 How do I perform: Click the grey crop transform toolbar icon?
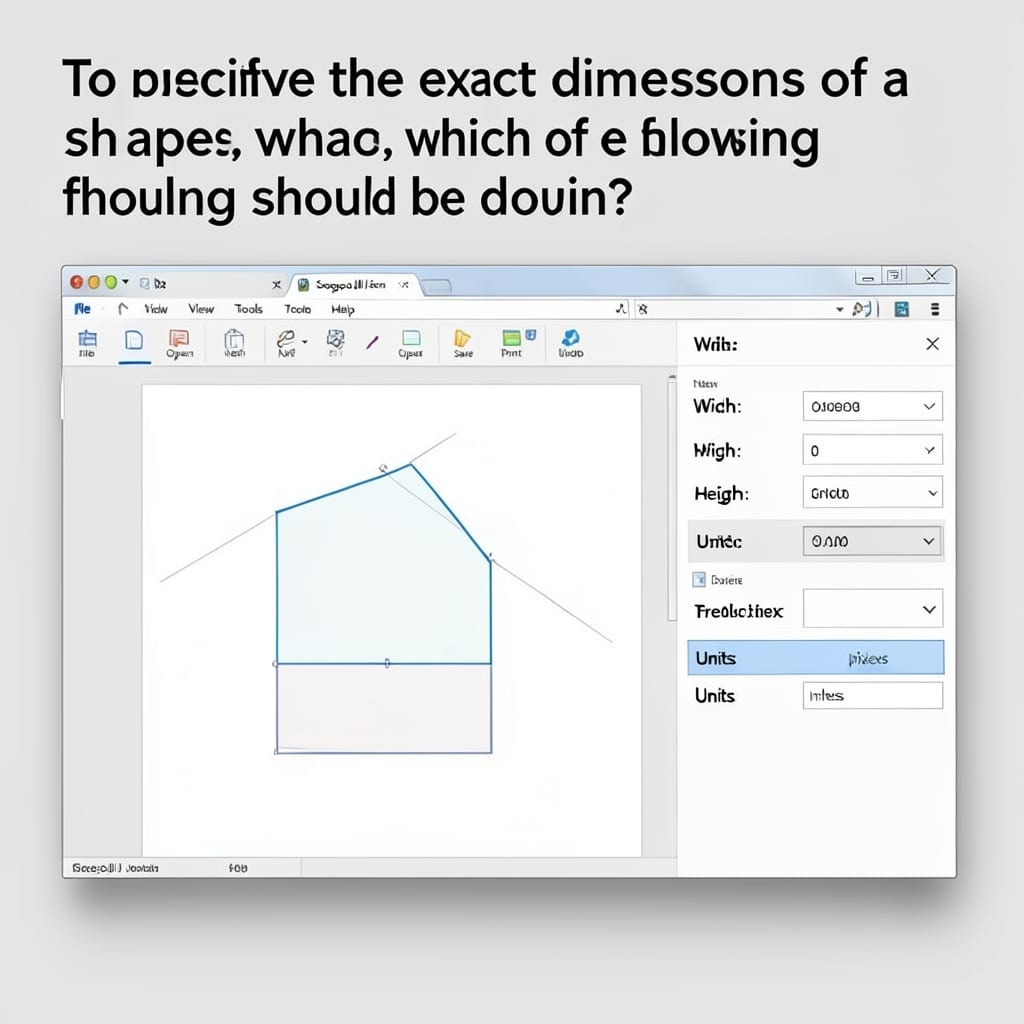pos(336,339)
